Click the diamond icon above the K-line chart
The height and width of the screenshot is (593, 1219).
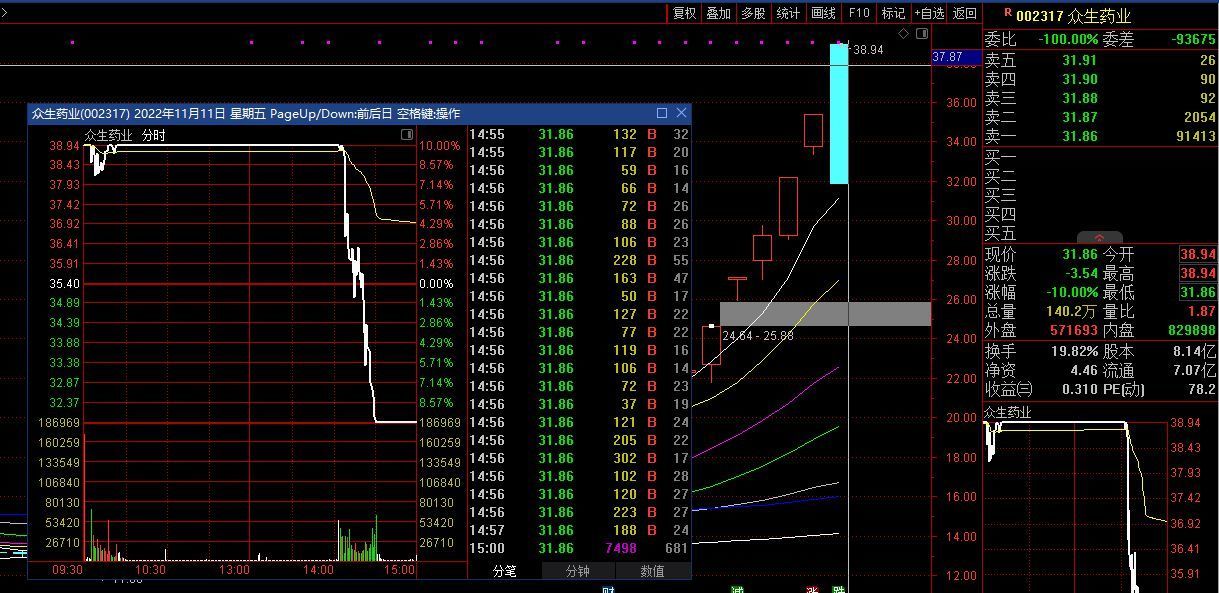(x=903, y=34)
